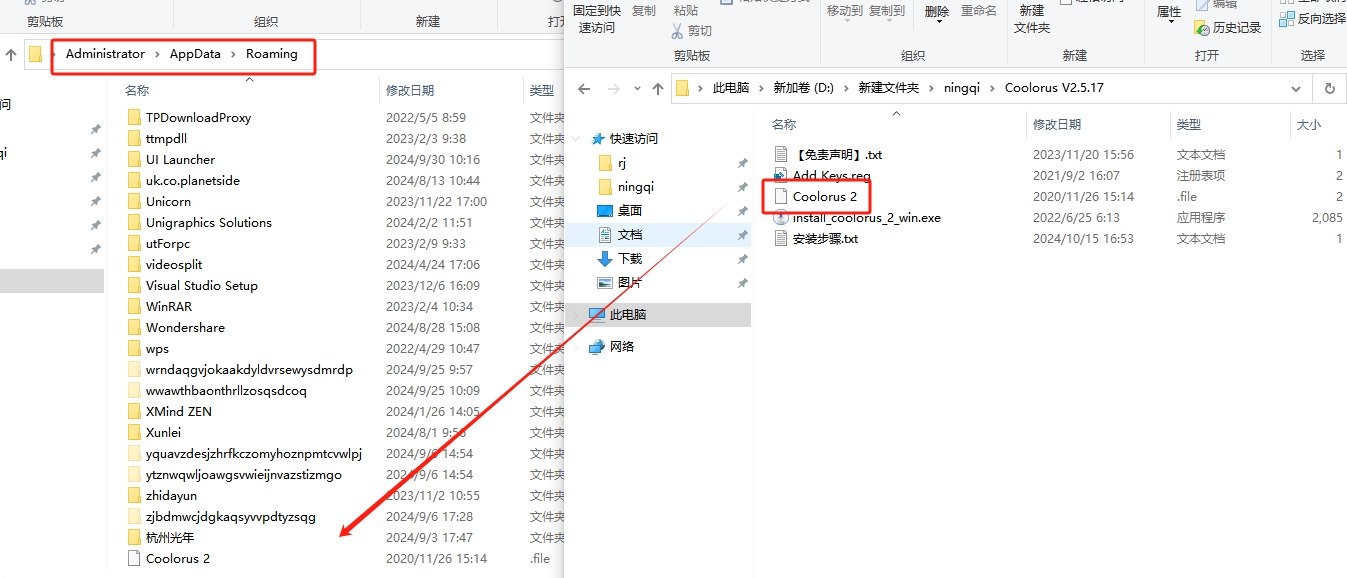Image resolution: width=1347 pixels, height=578 pixels.
Task: Click the blue desktop icon for 桌面
Action: point(604,211)
